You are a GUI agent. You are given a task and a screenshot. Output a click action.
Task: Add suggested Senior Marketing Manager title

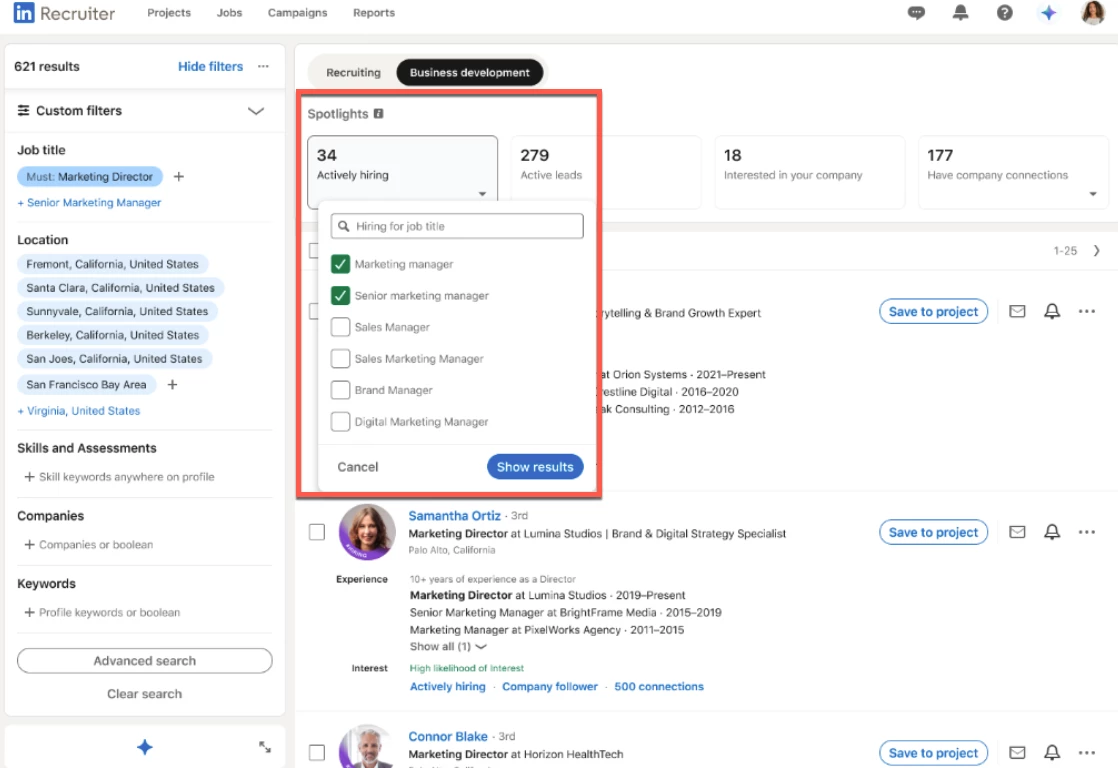tap(89, 203)
